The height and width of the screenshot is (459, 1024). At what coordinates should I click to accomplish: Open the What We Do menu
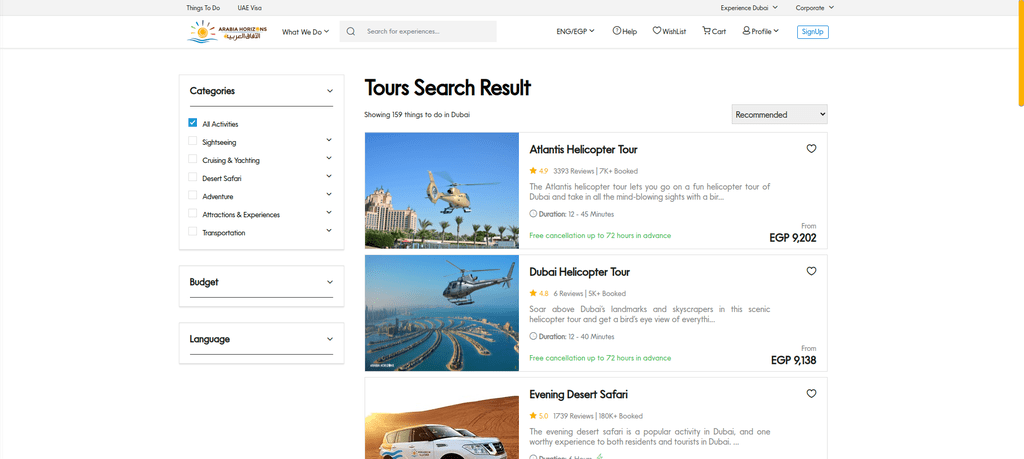pyautogui.click(x=305, y=31)
